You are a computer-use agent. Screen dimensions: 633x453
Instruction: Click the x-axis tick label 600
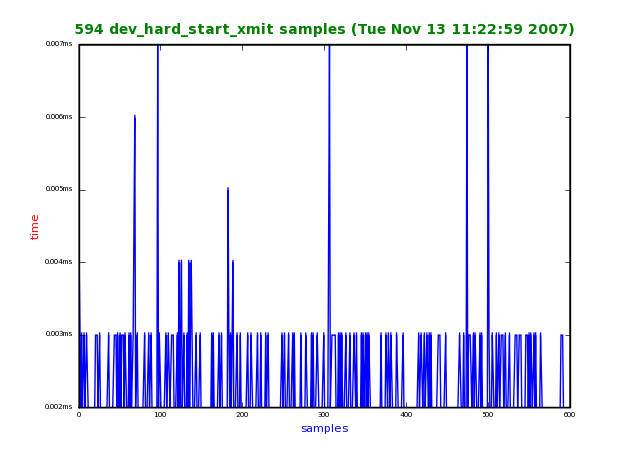click(569, 415)
